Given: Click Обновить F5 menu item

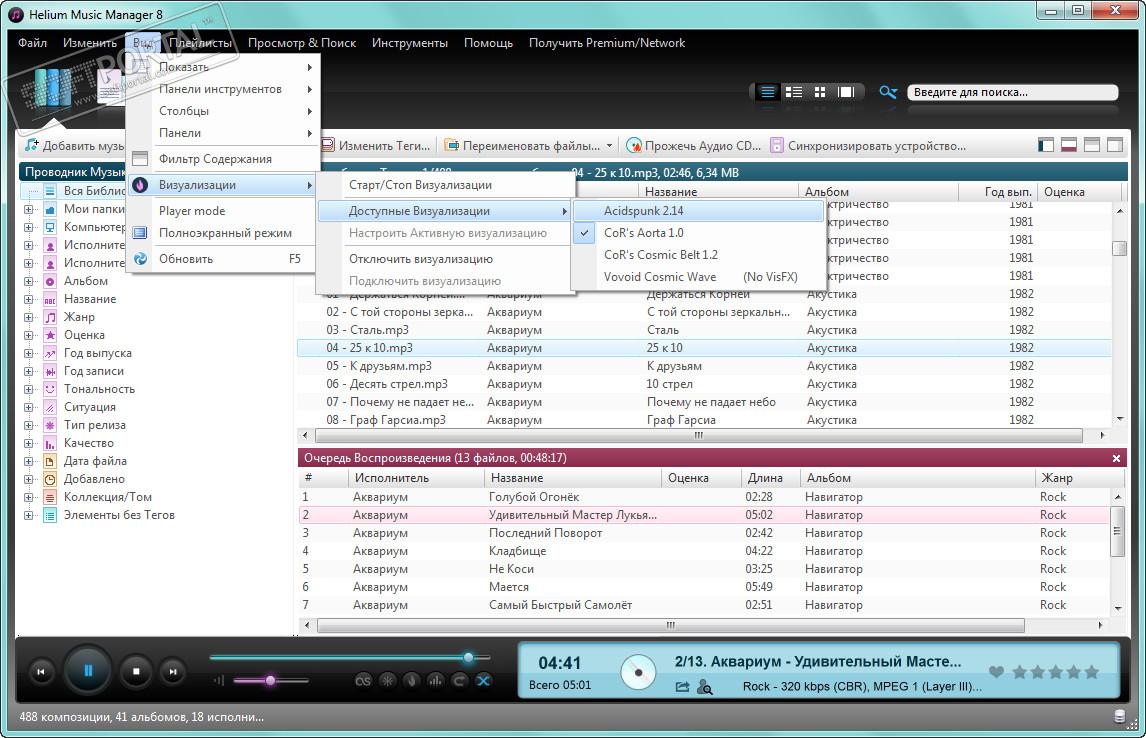Looking at the screenshot, I should [223, 259].
